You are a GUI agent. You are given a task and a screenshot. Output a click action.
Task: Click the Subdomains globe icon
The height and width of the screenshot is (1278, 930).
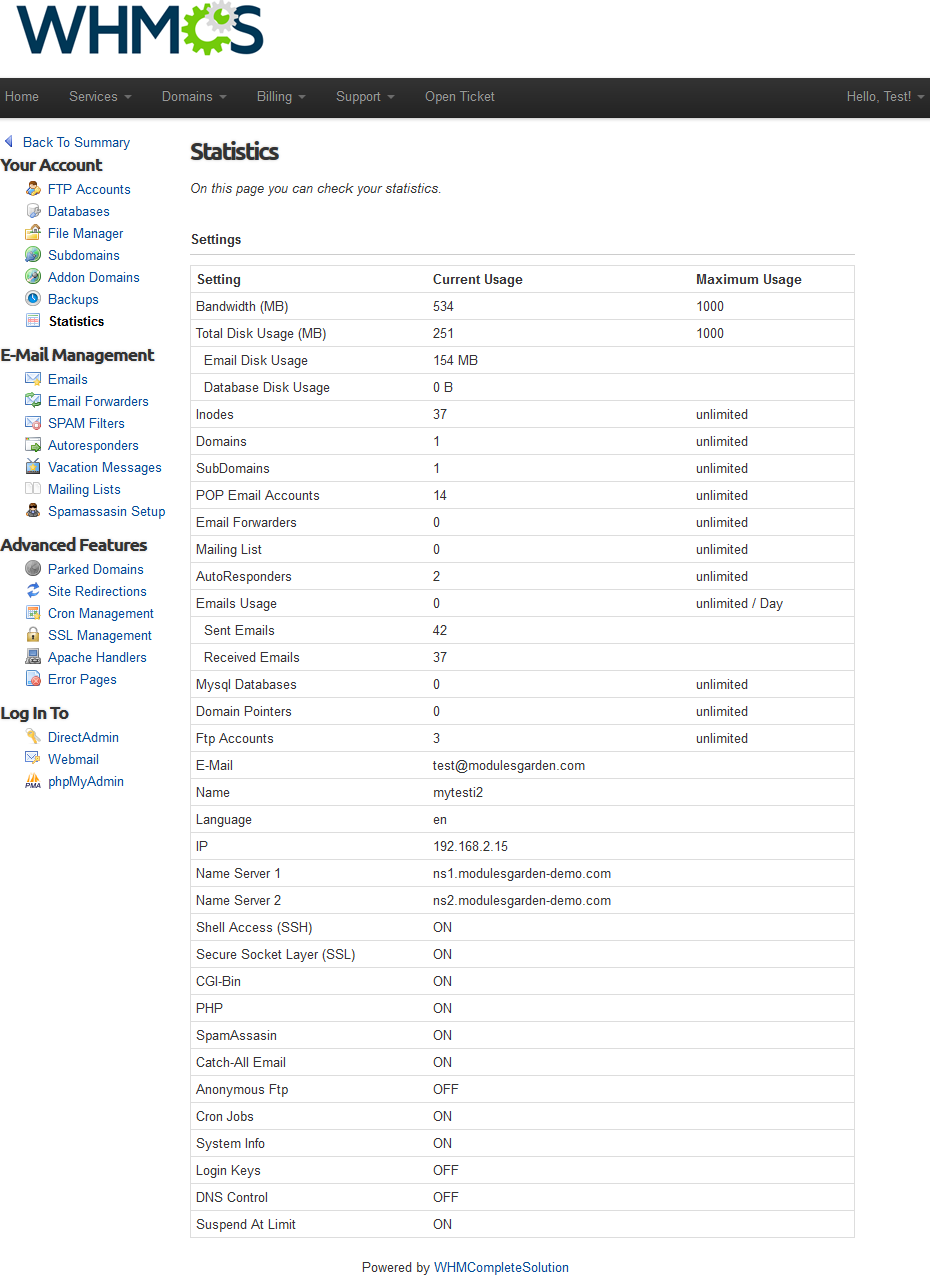[x=33, y=255]
